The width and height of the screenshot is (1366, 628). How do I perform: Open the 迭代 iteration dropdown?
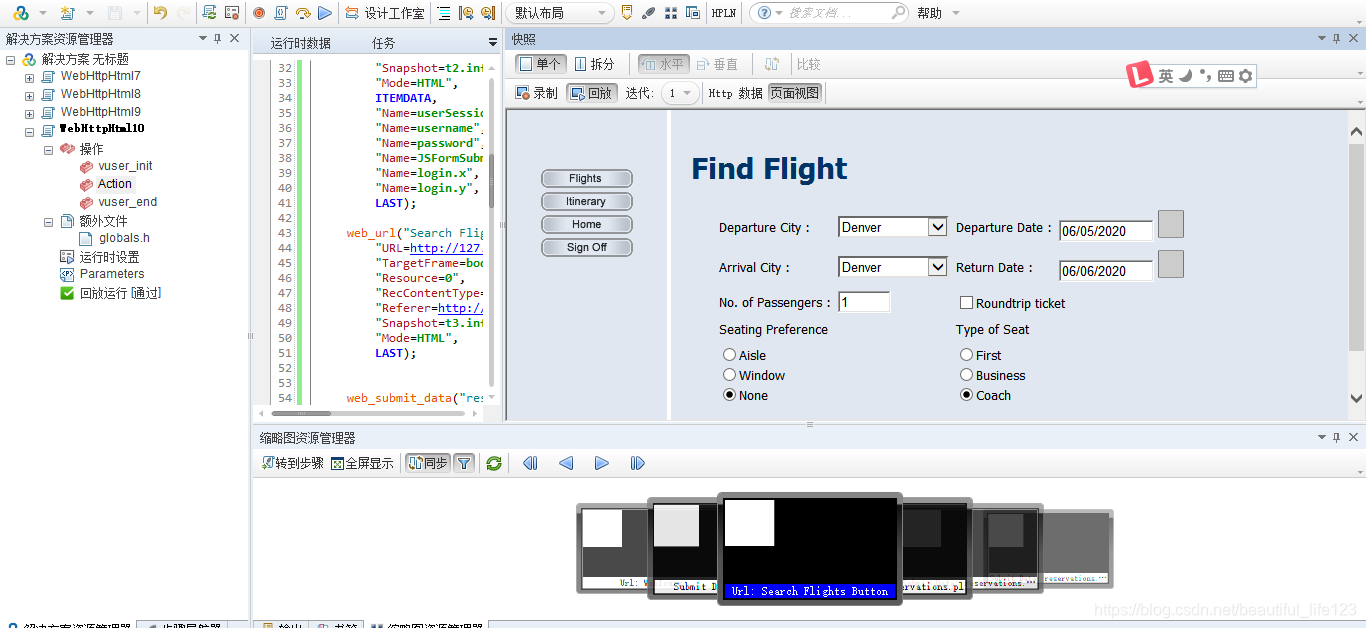(679, 93)
